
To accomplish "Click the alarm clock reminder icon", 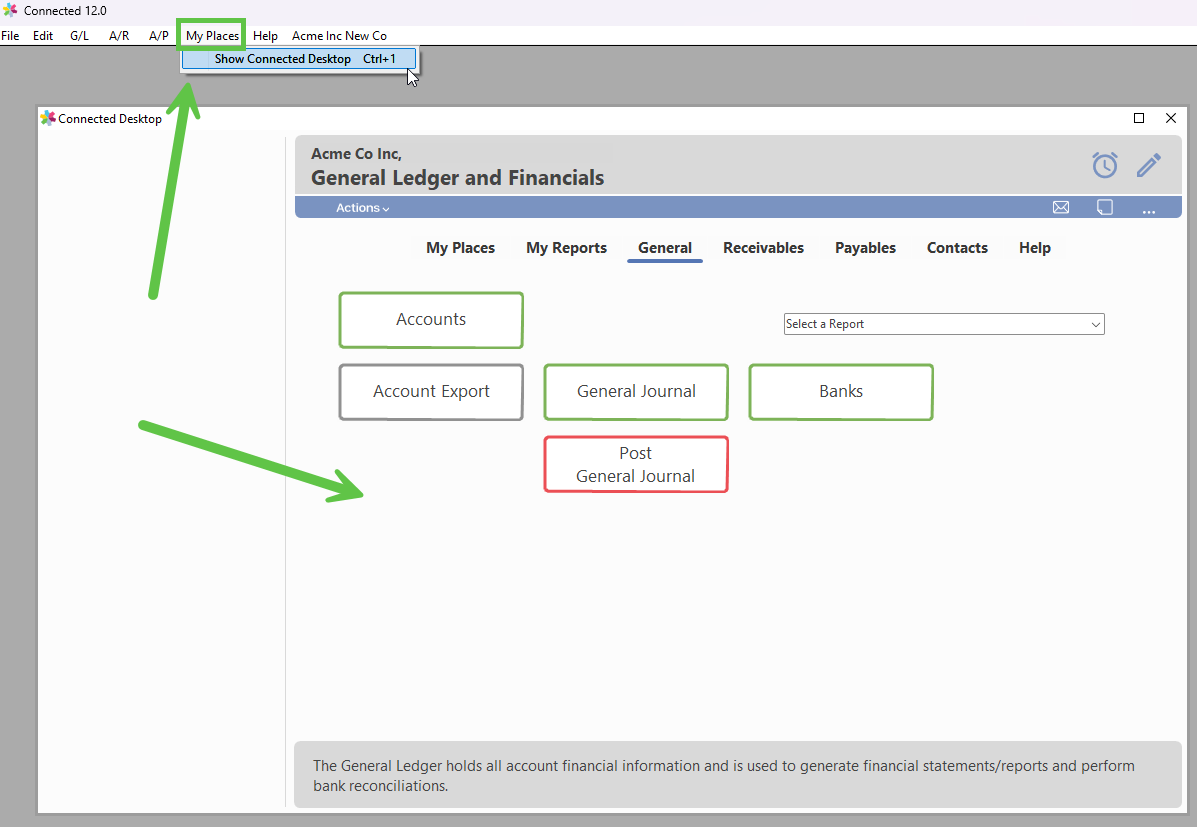I will (1105, 165).
